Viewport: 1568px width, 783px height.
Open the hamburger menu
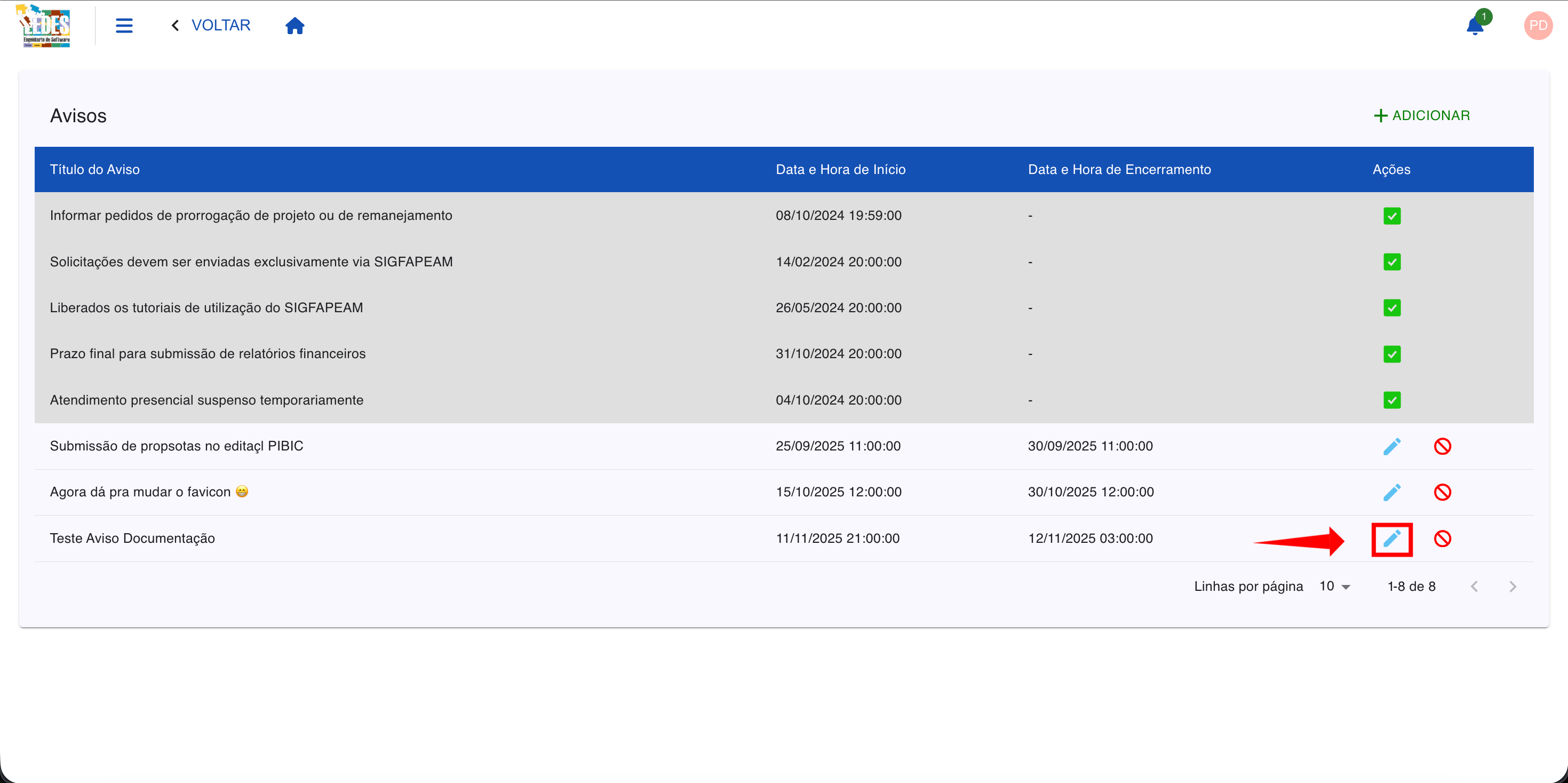point(124,26)
